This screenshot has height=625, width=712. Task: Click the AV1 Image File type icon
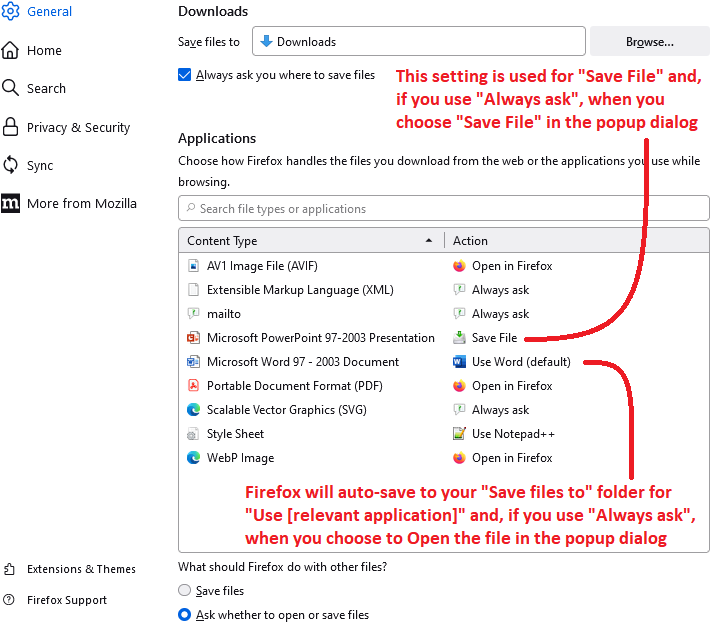(193, 266)
